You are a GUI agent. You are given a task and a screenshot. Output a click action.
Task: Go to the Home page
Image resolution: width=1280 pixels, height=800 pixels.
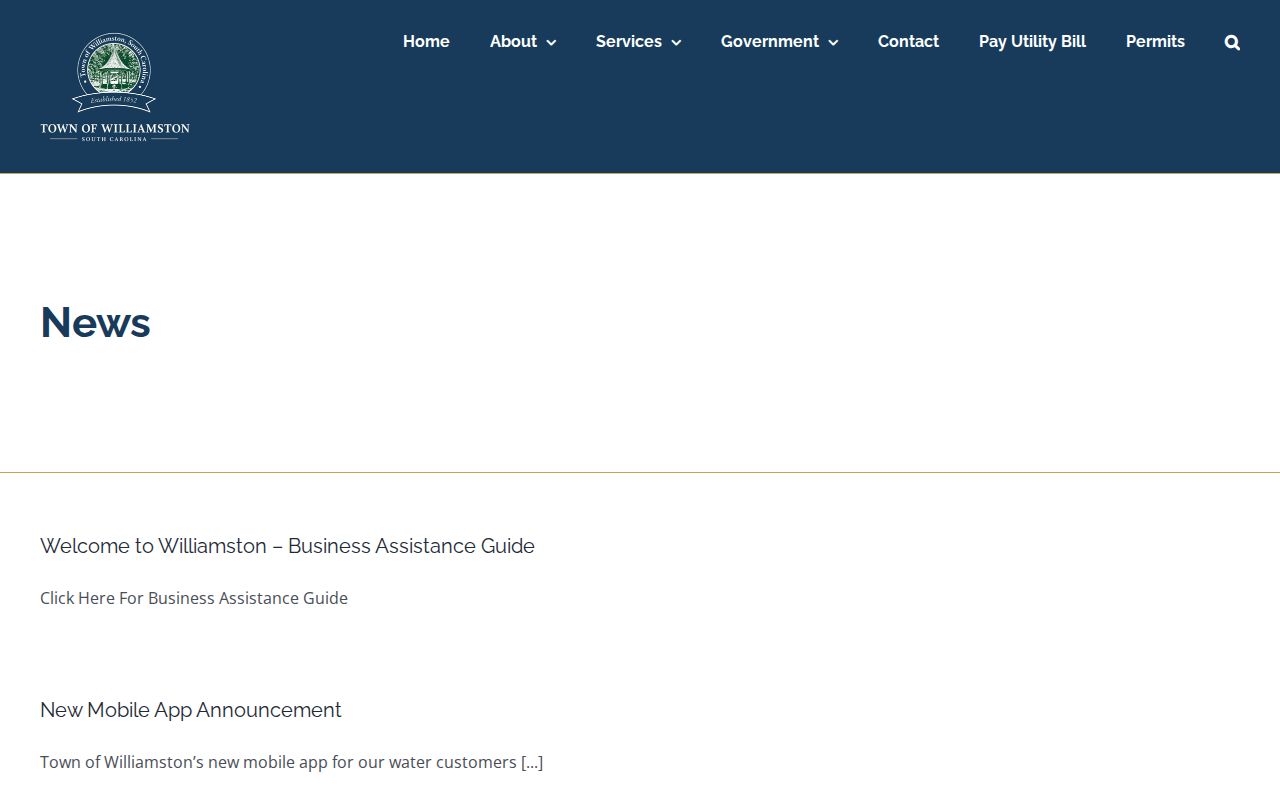tap(426, 41)
